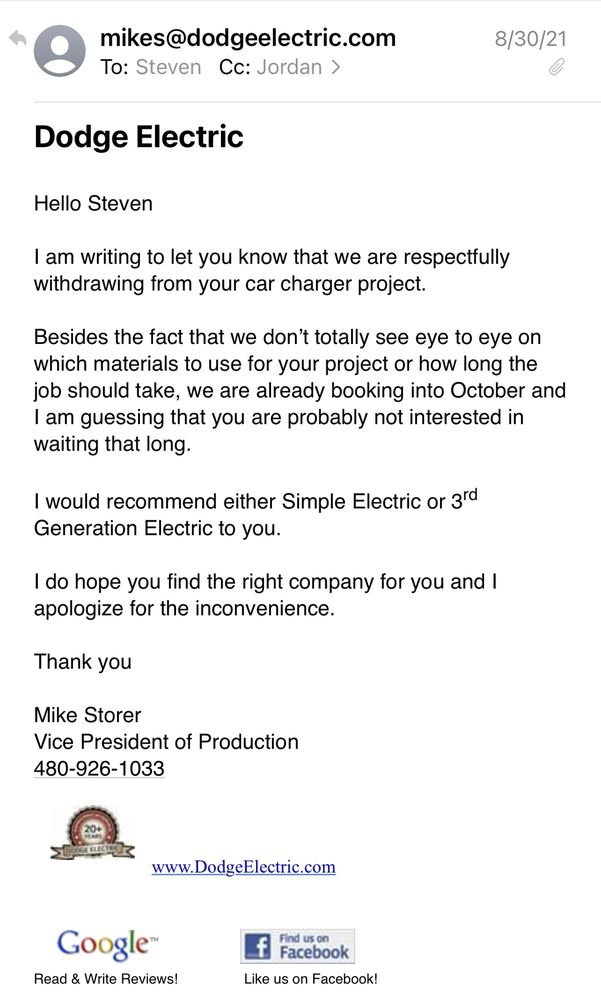Image resolution: width=601 pixels, height=1000 pixels.
Task: Tap the Thank you closing line
Action: (83, 661)
